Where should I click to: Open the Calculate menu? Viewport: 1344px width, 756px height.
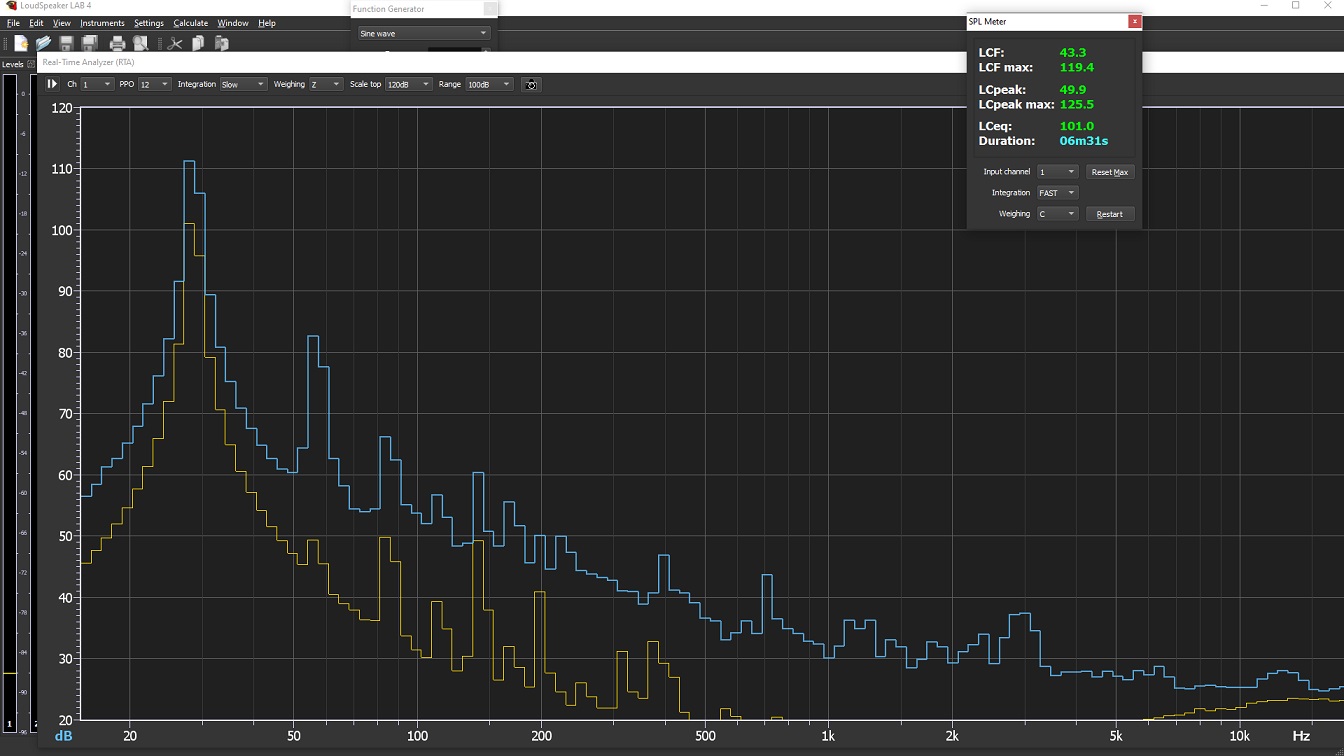pos(190,23)
